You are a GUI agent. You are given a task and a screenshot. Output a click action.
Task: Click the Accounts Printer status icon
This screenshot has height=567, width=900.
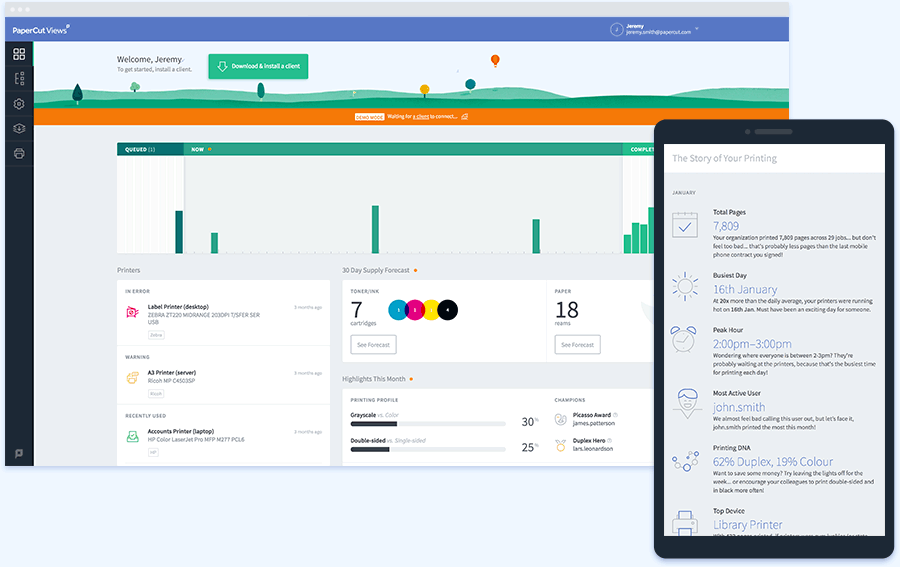132,437
